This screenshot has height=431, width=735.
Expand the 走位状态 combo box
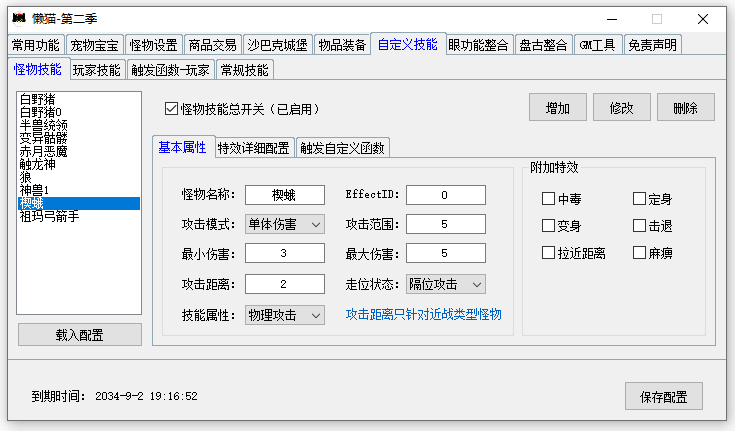point(446,284)
